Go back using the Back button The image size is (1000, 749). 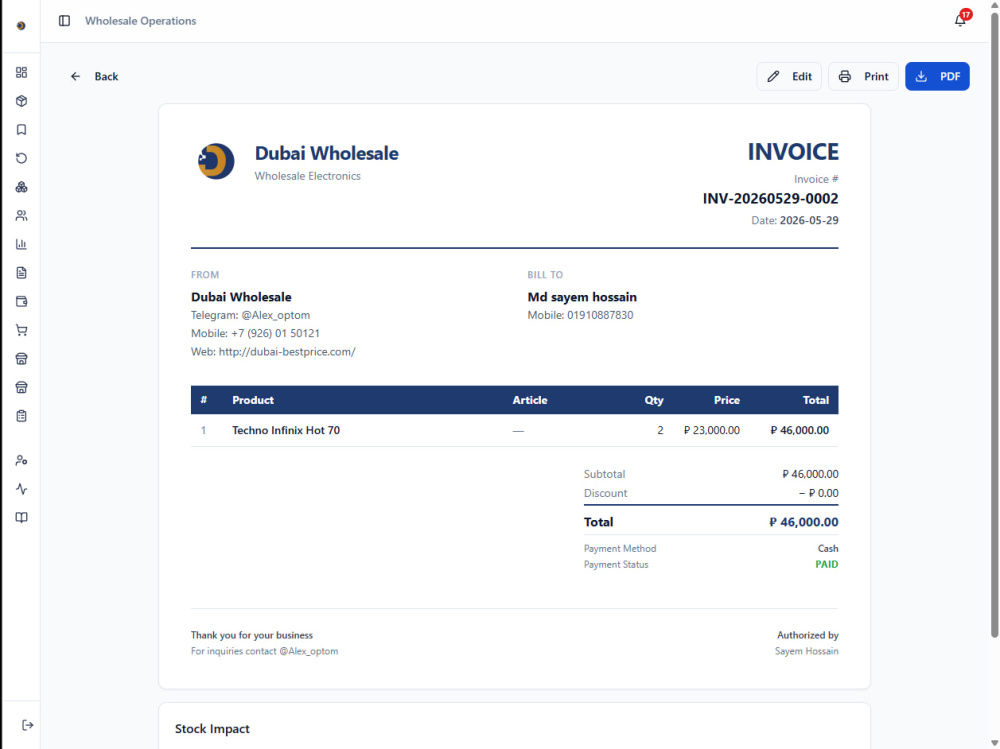click(94, 77)
